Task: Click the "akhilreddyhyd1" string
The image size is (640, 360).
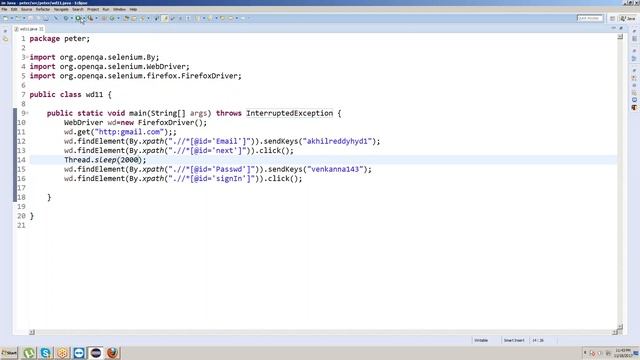Action: 337,141
